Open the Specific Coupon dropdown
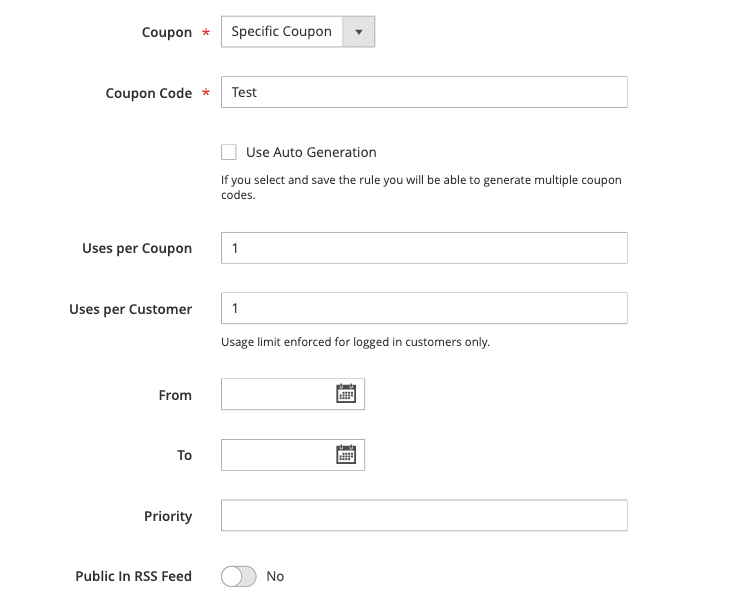 coord(282,32)
